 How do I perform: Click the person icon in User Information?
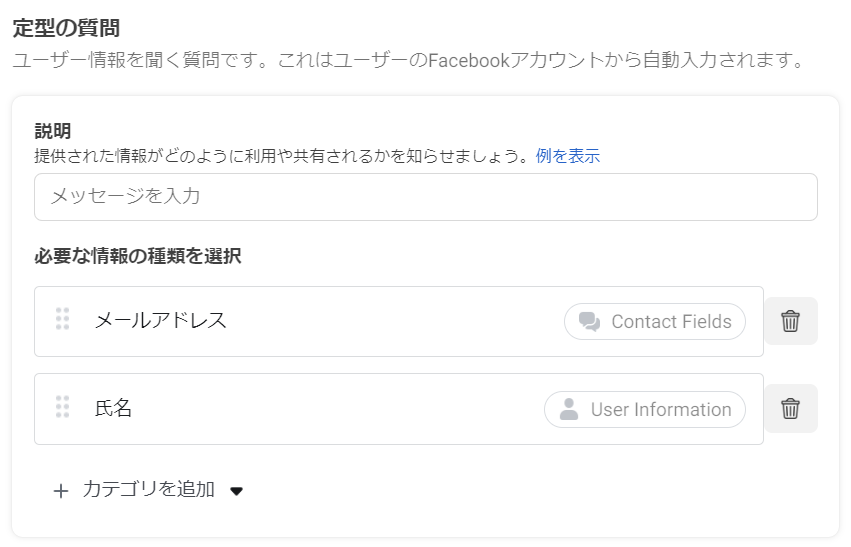(569, 409)
